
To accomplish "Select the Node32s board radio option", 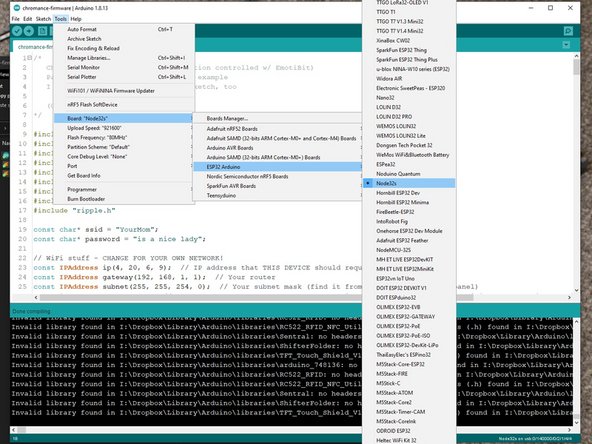I will point(409,183).
